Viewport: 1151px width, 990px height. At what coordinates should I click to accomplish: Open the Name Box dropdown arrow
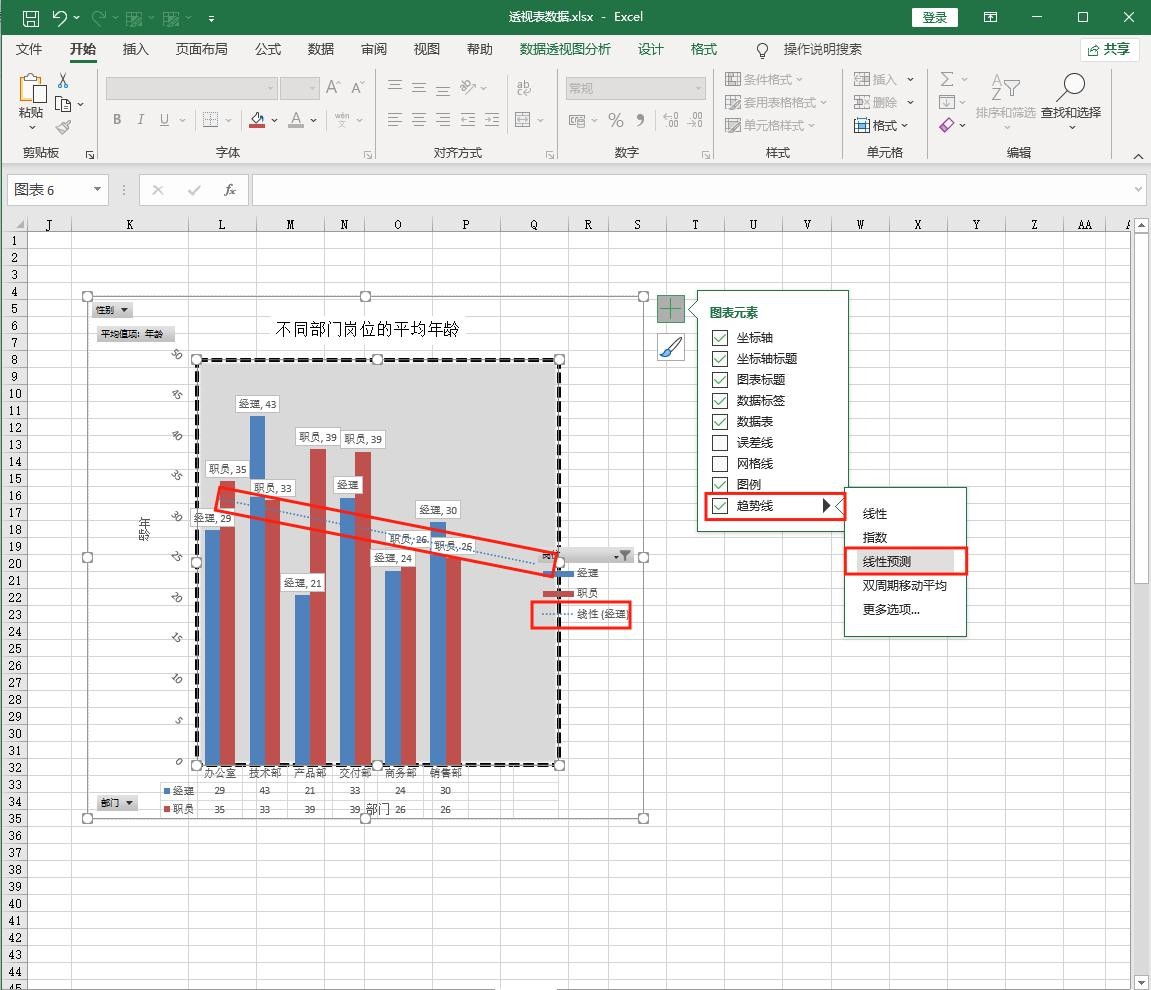tap(97, 190)
